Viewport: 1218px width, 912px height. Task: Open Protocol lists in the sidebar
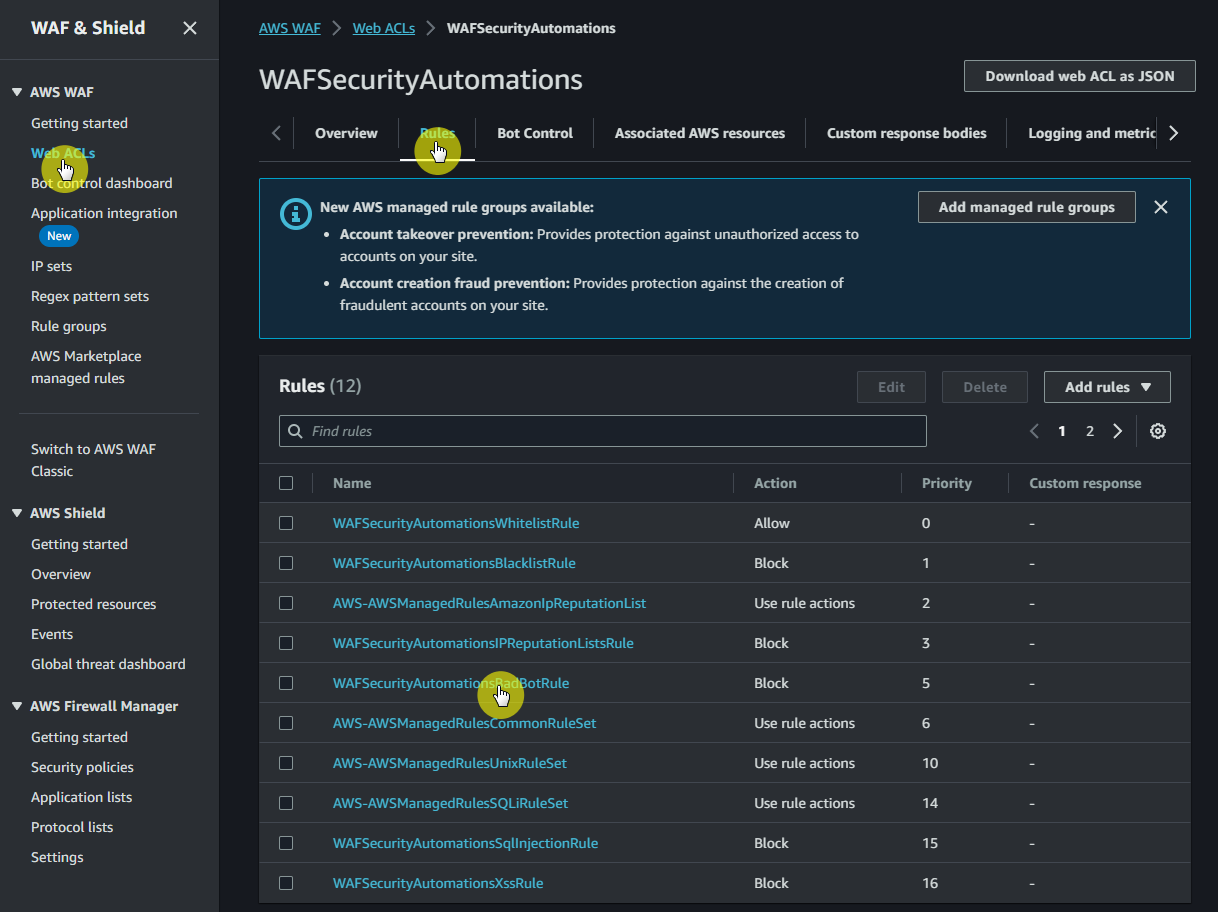point(72,827)
